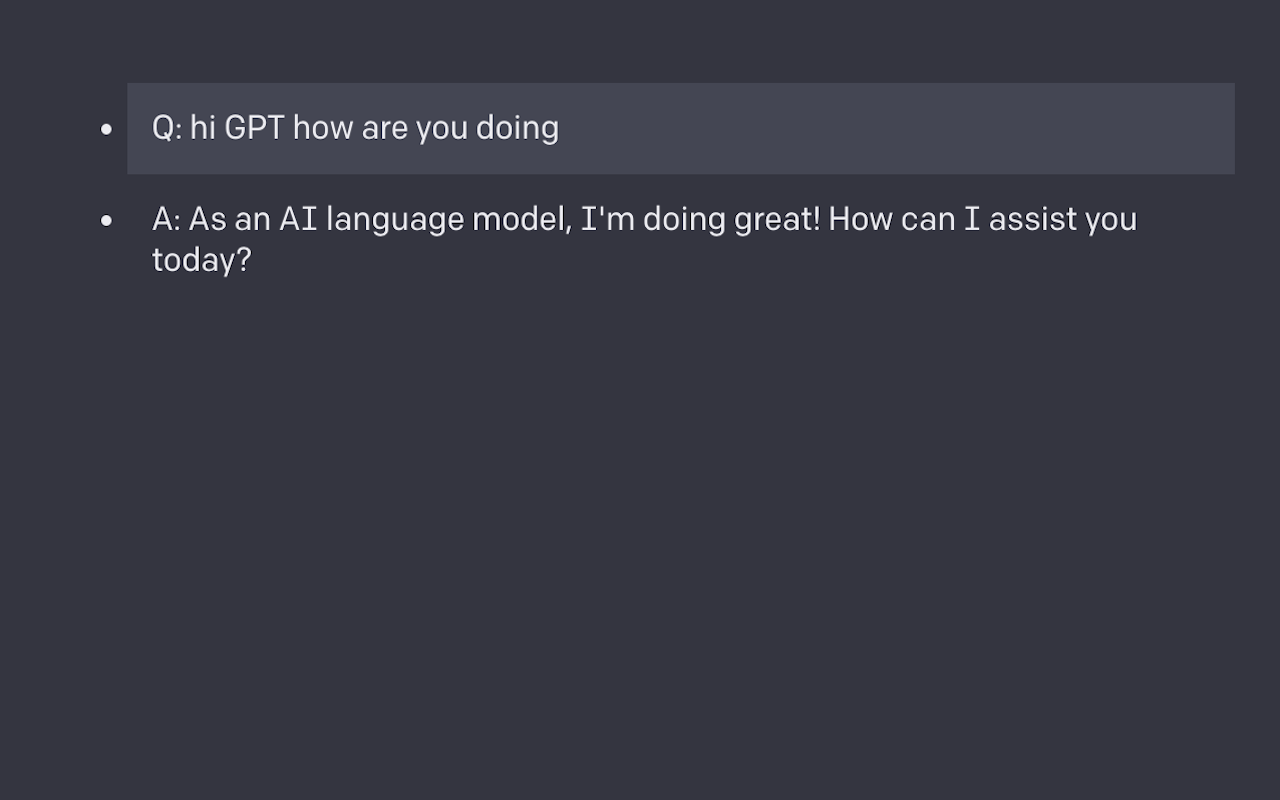Click the word 'can' in the answer
Image resolution: width=1280 pixels, height=800 pixels.
point(928,220)
